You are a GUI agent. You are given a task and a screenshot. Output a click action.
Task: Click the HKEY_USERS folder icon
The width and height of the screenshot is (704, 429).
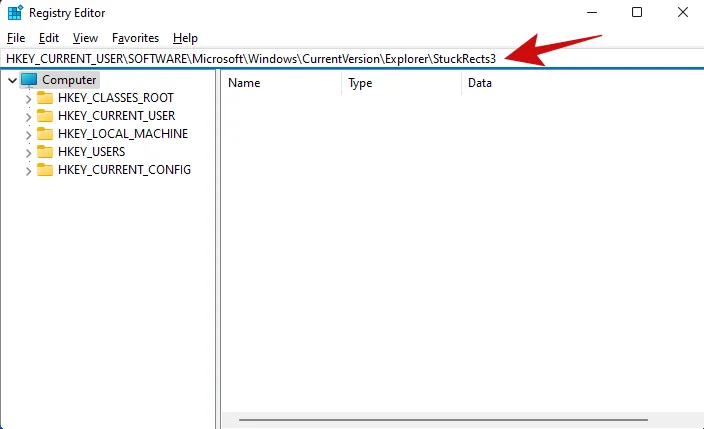[x=45, y=152]
